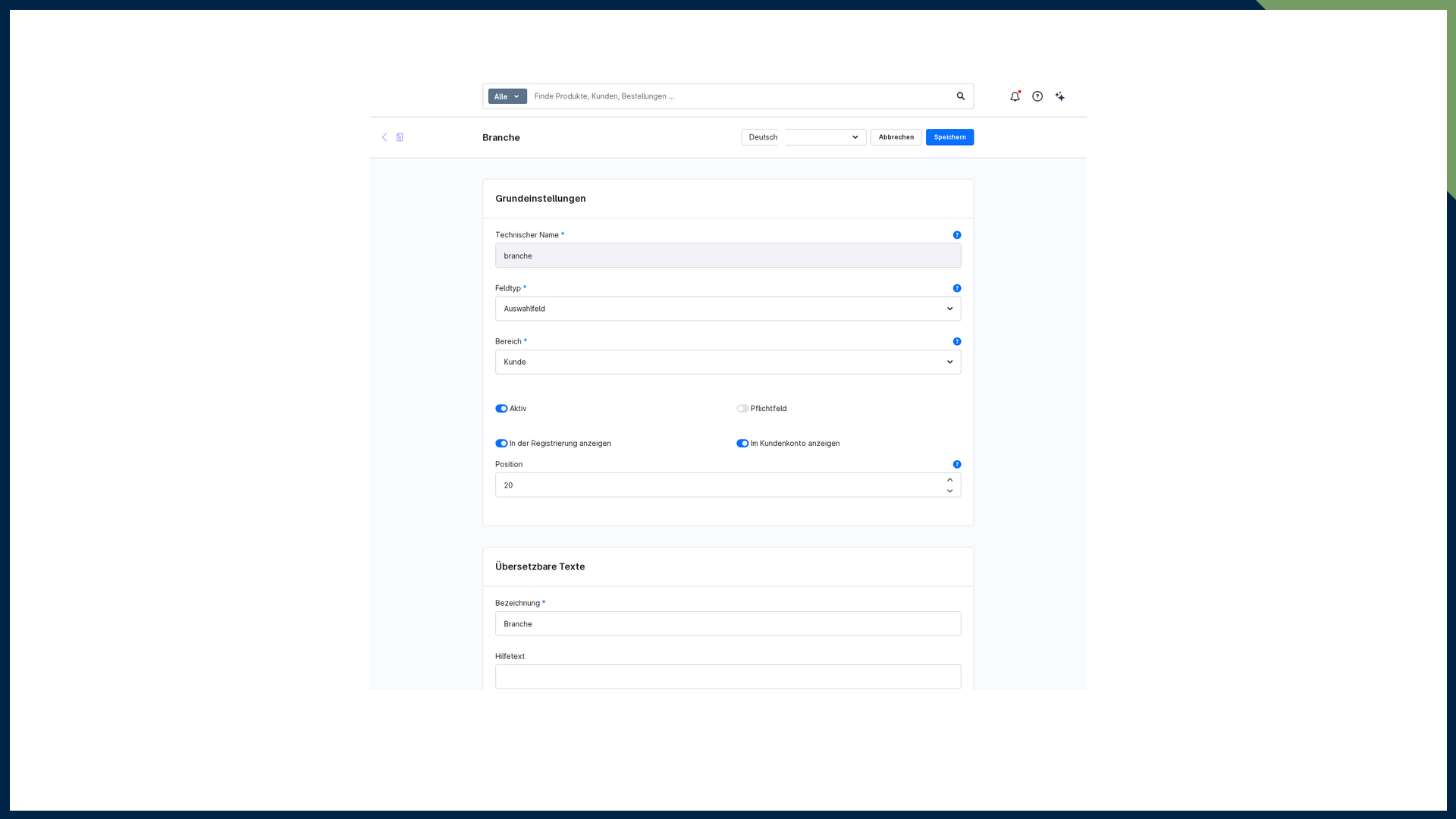The width and height of the screenshot is (1456, 819).
Task: Open the Bereich Kunde dropdown
Action: click(728, 362)
